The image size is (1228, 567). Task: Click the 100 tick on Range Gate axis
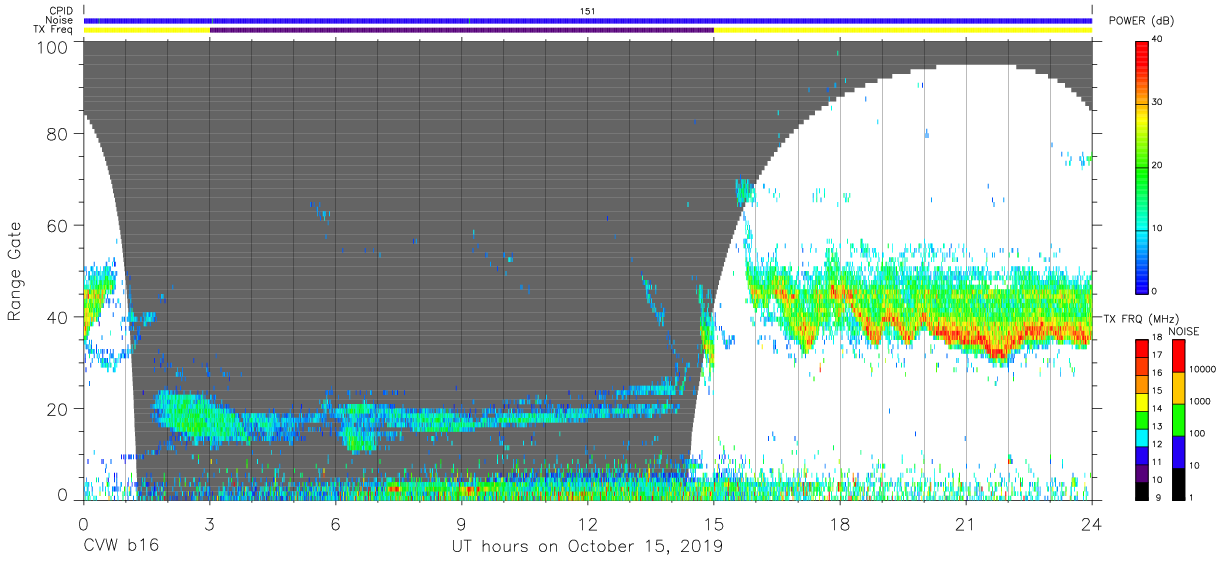tap(54, 46)
